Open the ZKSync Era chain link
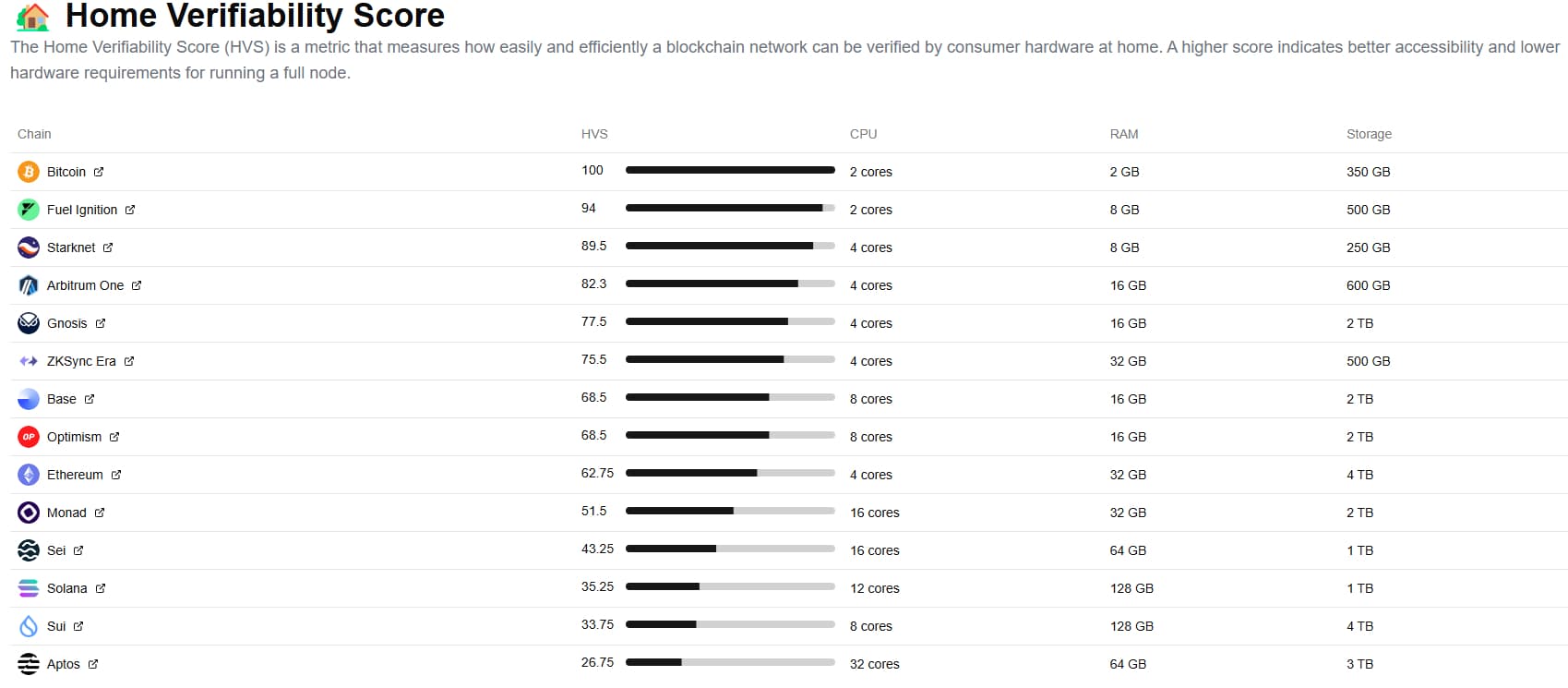 point(81,361)
